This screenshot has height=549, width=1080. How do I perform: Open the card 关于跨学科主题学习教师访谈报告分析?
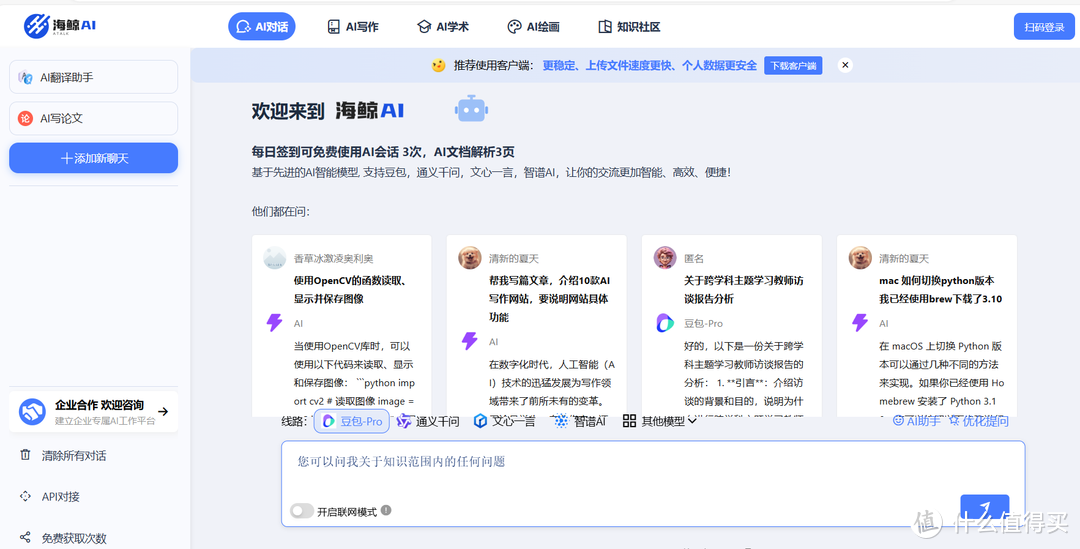pyautogui.click(x=731, y=325)
